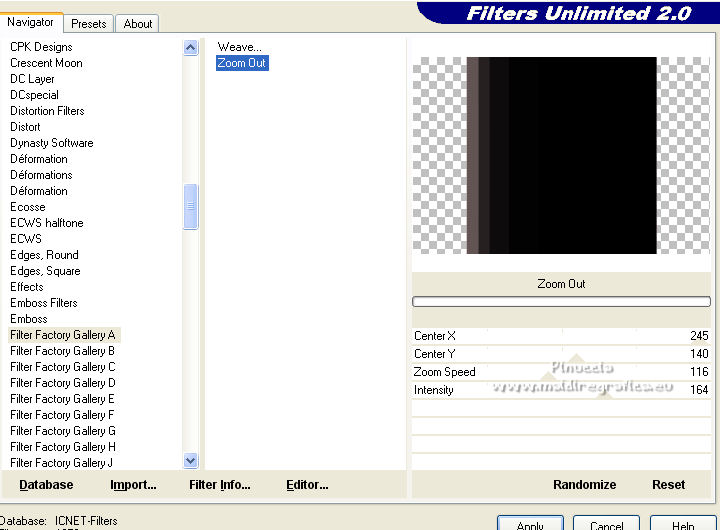Open the Presets tab

pyautogui.click(x=89, y=24)
